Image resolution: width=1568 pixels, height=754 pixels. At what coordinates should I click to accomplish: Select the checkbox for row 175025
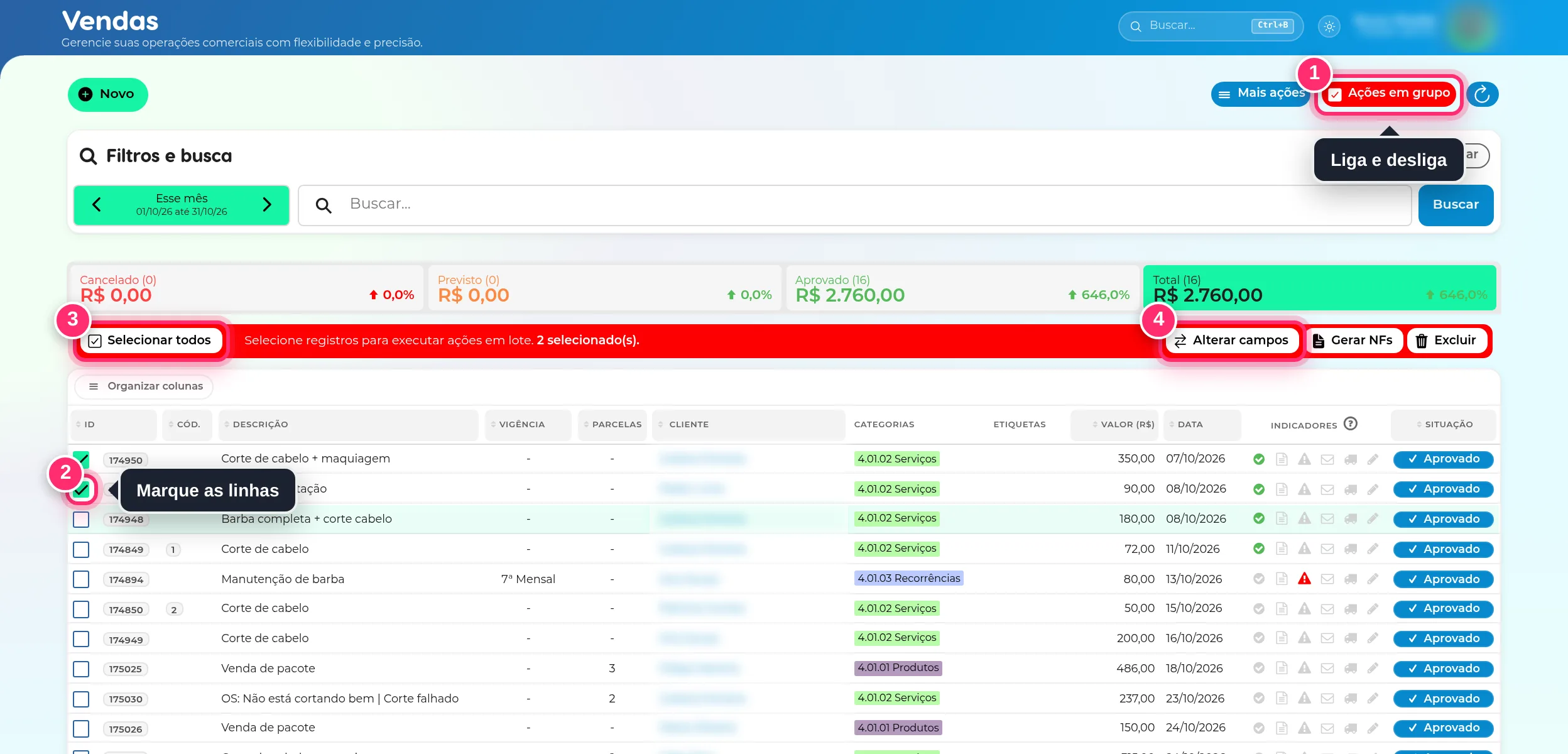pyautogui.click(x=81, y=669)
